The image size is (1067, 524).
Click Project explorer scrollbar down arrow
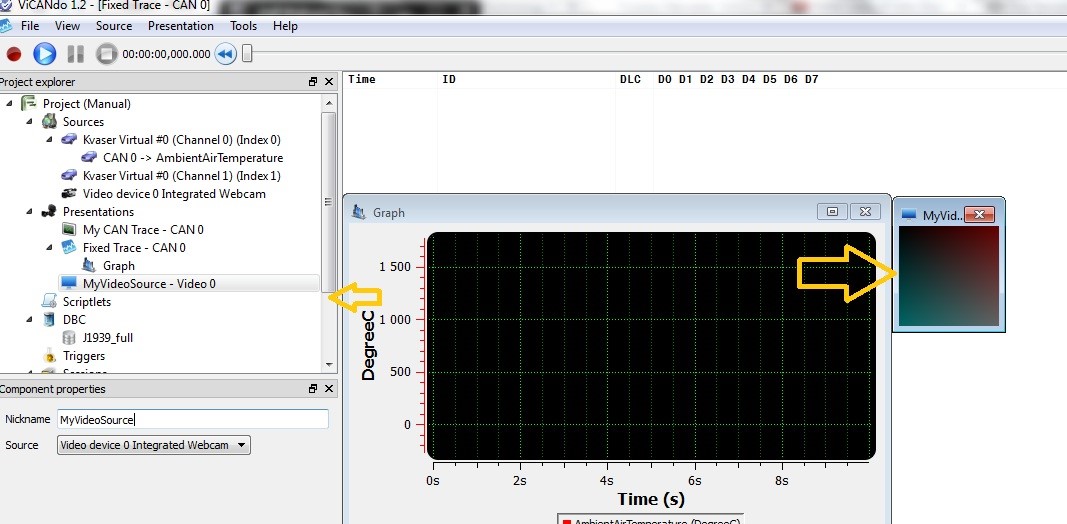click(329, 365)
